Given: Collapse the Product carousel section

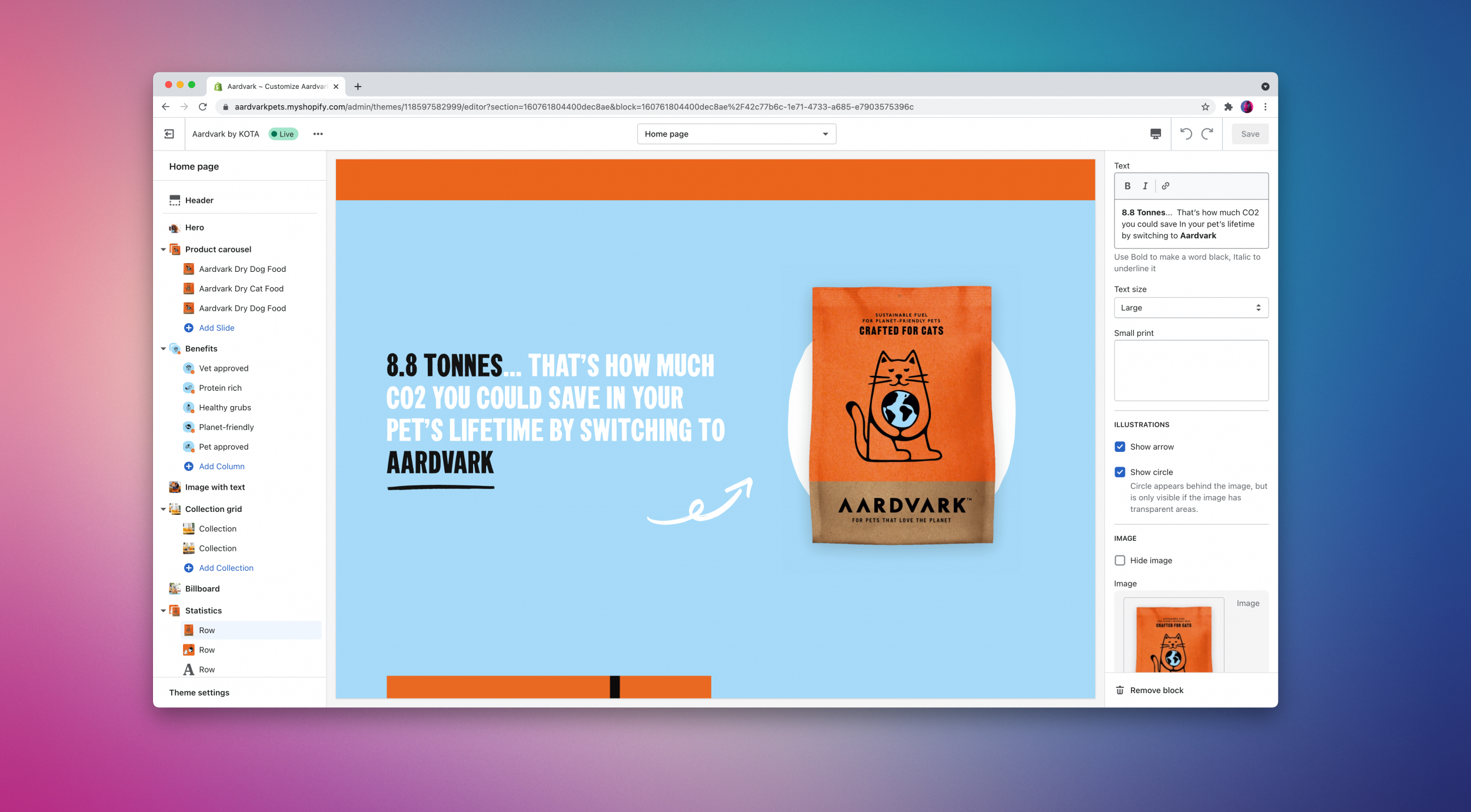Looking at the screenshot, I should [164, 249].
